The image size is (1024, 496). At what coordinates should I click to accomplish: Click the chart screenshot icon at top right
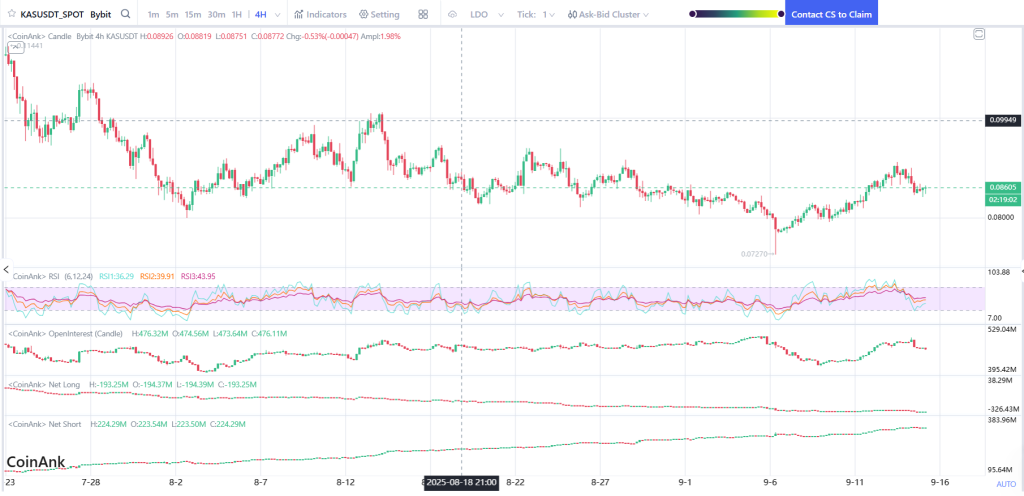pyautogui.click(x=978, y=34)
